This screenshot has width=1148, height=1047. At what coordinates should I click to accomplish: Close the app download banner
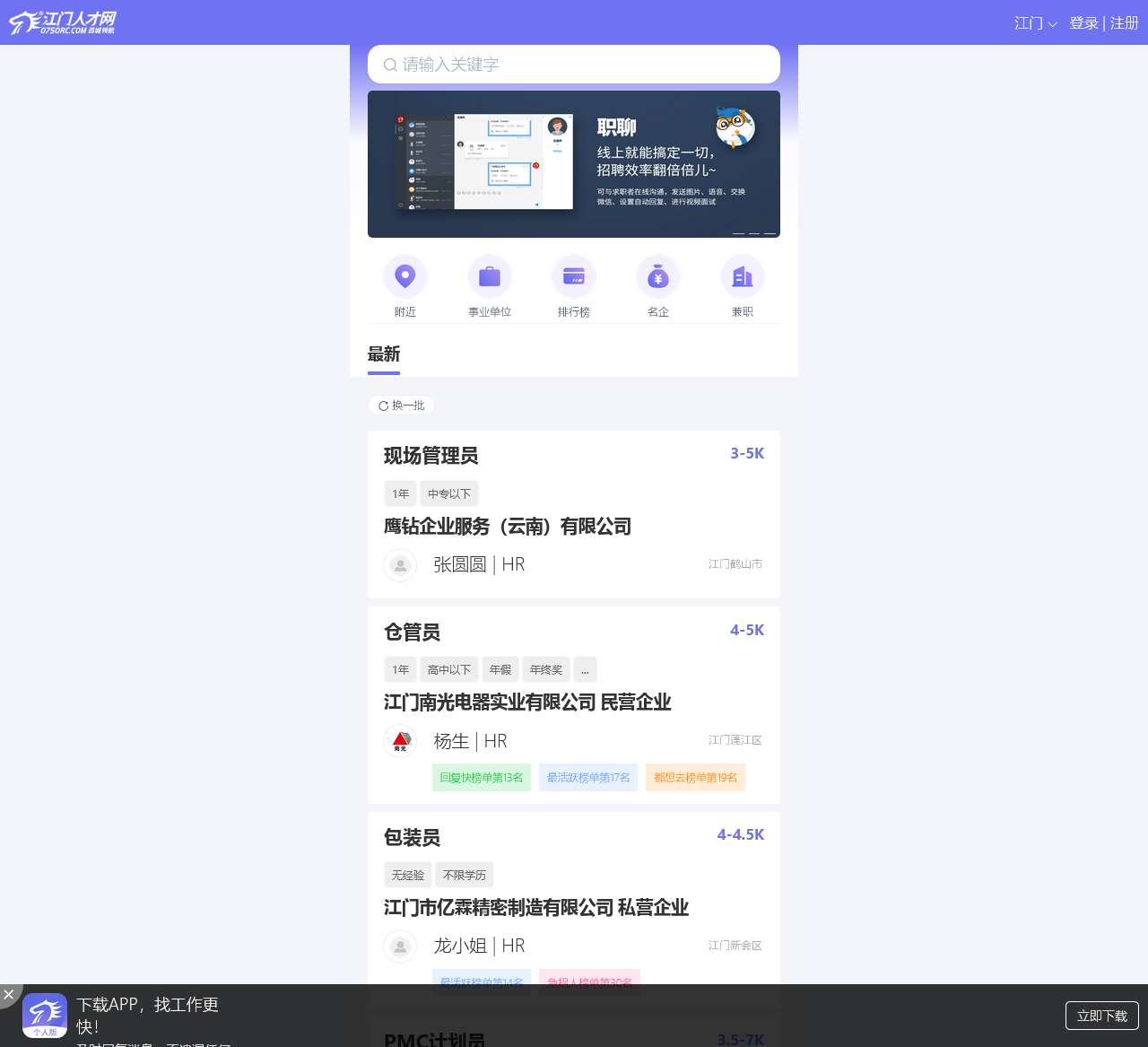pos(9,994)
